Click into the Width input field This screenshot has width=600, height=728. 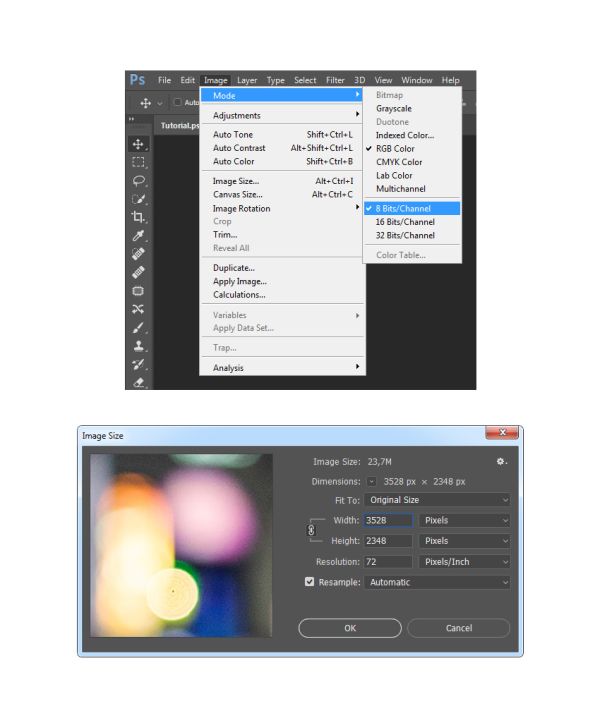pyautogui.click(x=388, y=520)
